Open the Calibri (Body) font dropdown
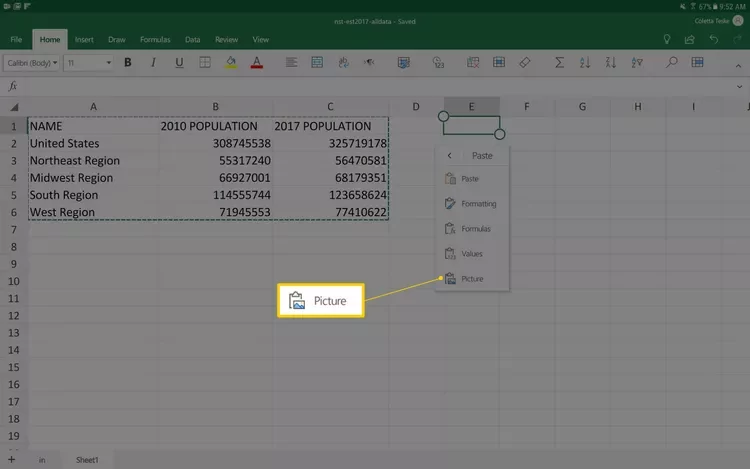This screenshot has height=469, width=750. point(32,63)
